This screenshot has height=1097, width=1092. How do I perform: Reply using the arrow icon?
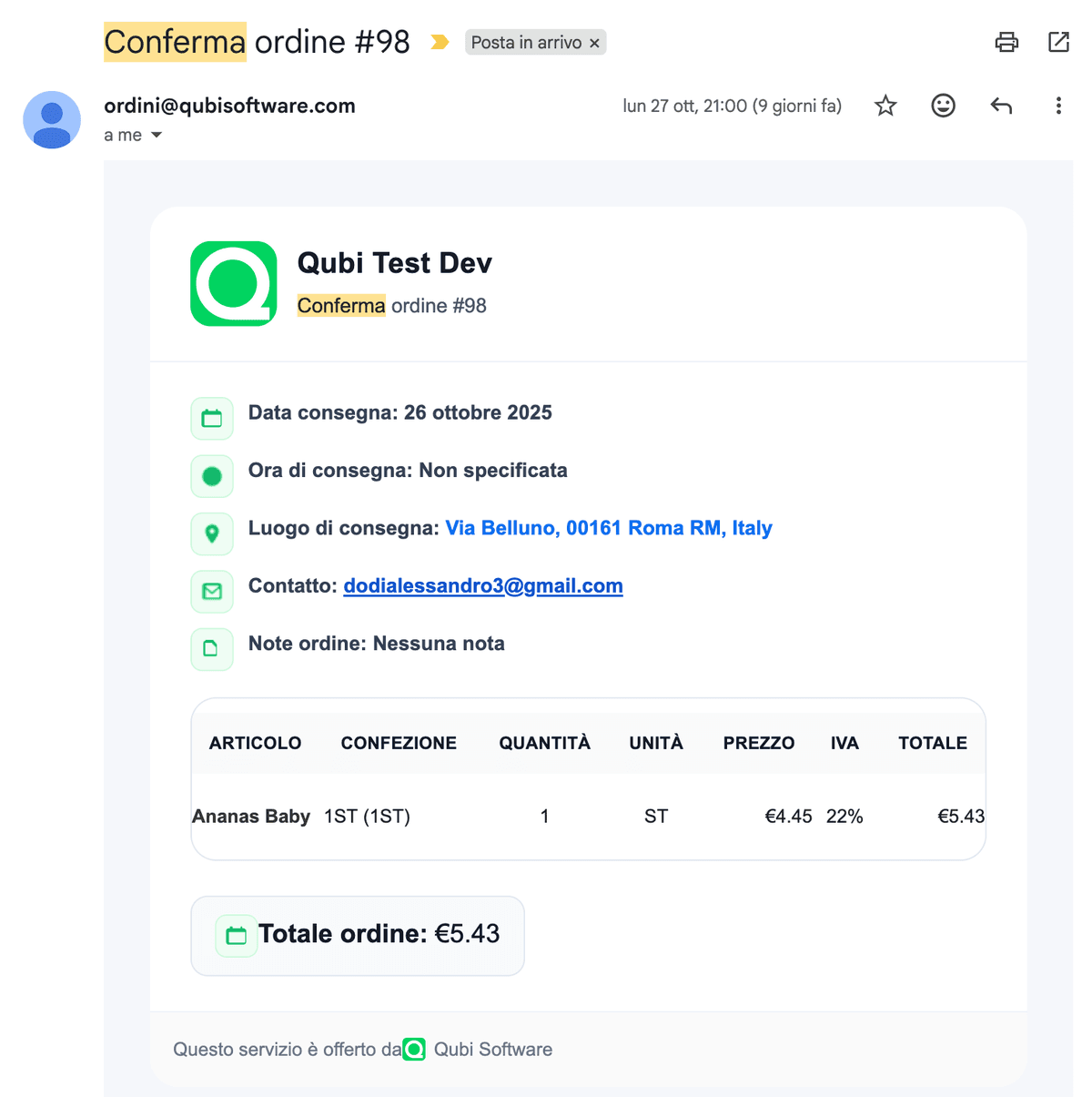pyautogui.click(x=1001, y=107)
